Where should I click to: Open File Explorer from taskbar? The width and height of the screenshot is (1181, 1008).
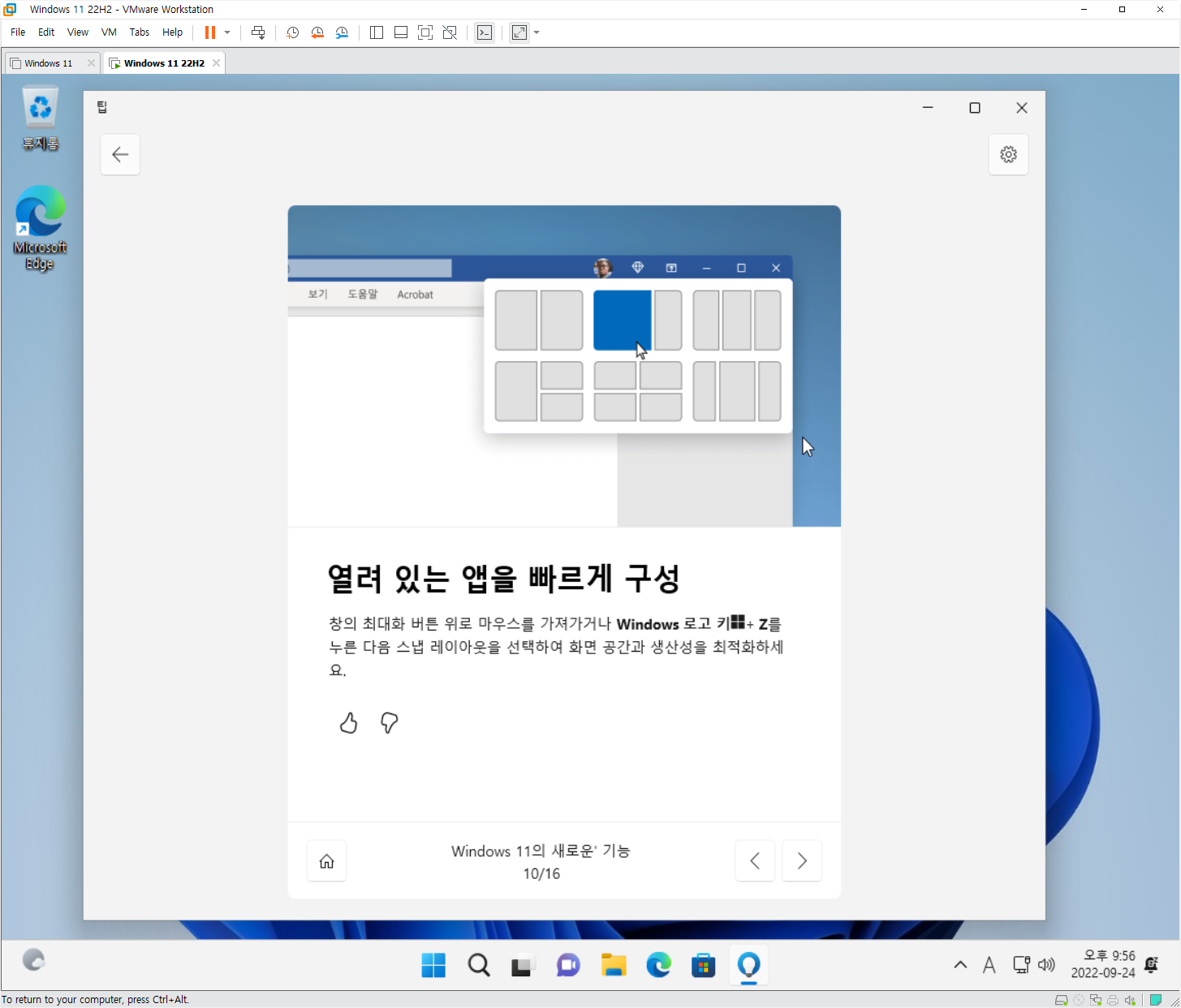[614, 965]
